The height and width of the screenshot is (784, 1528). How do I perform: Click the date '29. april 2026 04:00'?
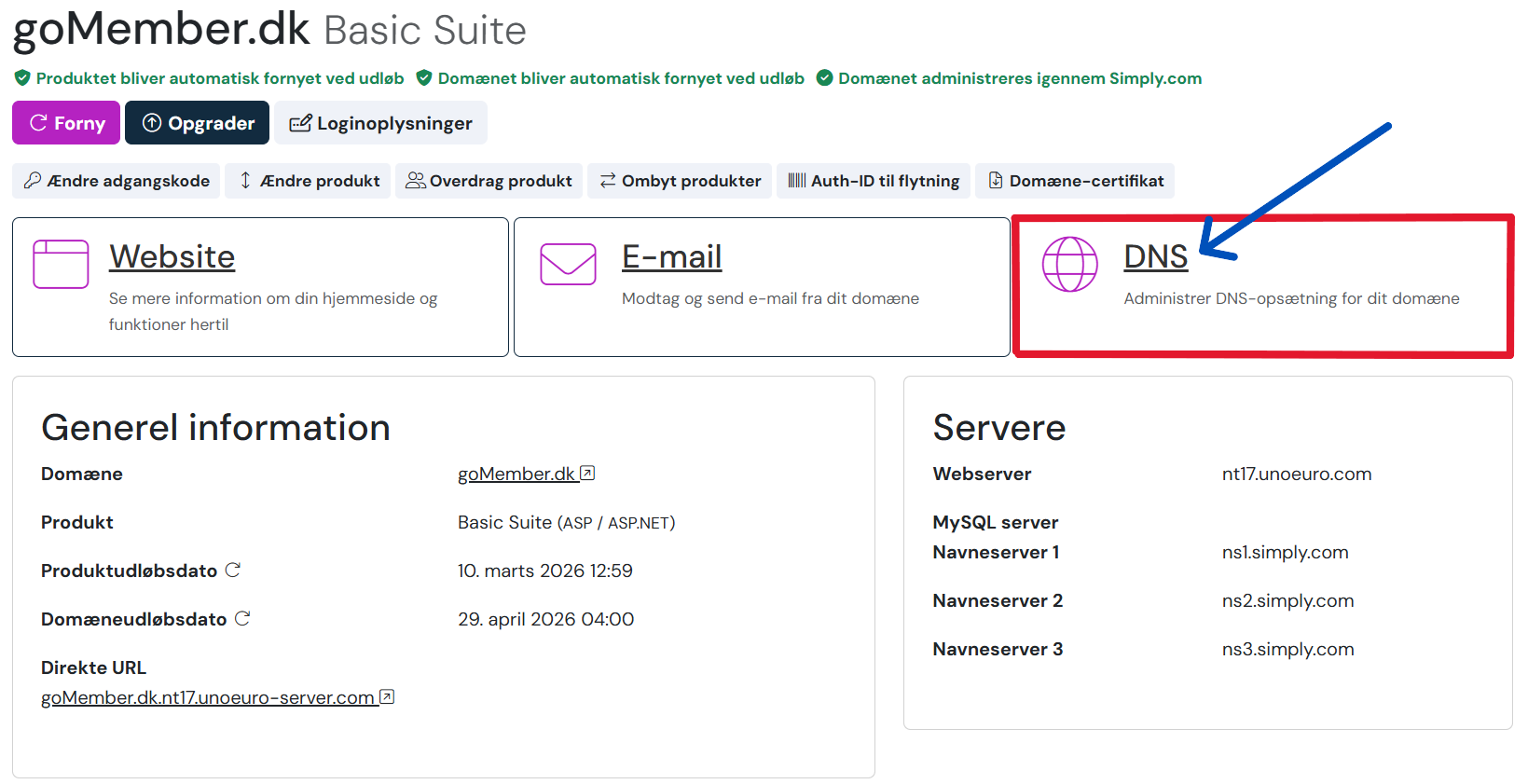point(546,619)
